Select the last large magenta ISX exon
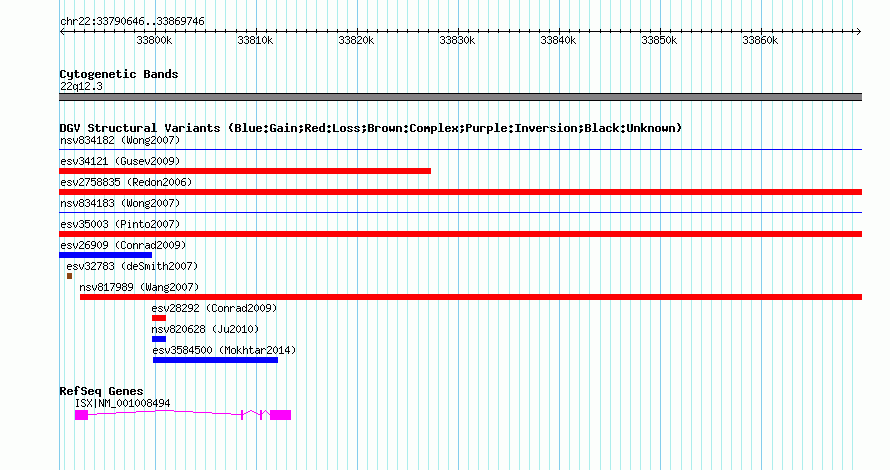Screen dimensions: 890x470 coord(280,415)
